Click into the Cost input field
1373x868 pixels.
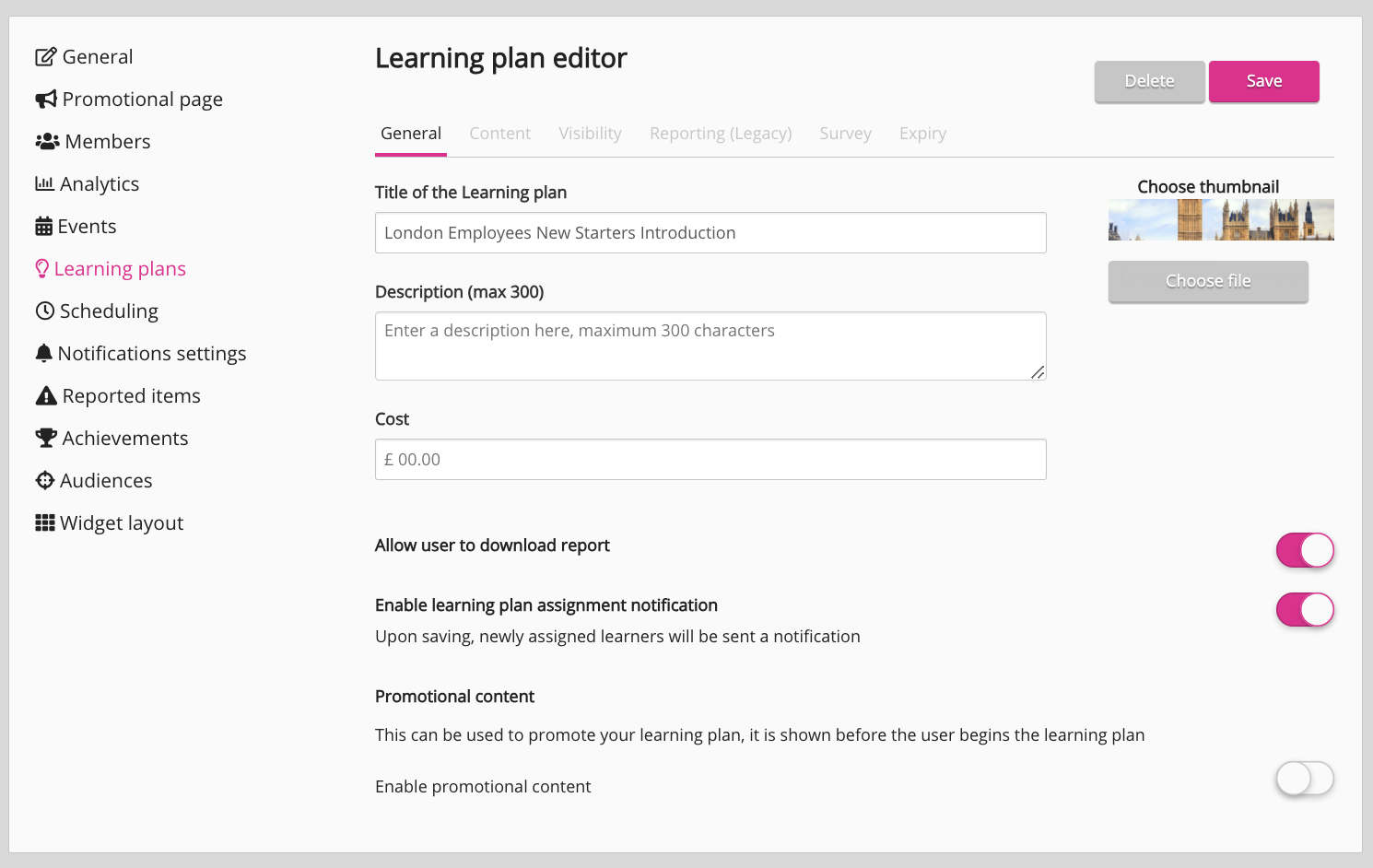point(710,460)
